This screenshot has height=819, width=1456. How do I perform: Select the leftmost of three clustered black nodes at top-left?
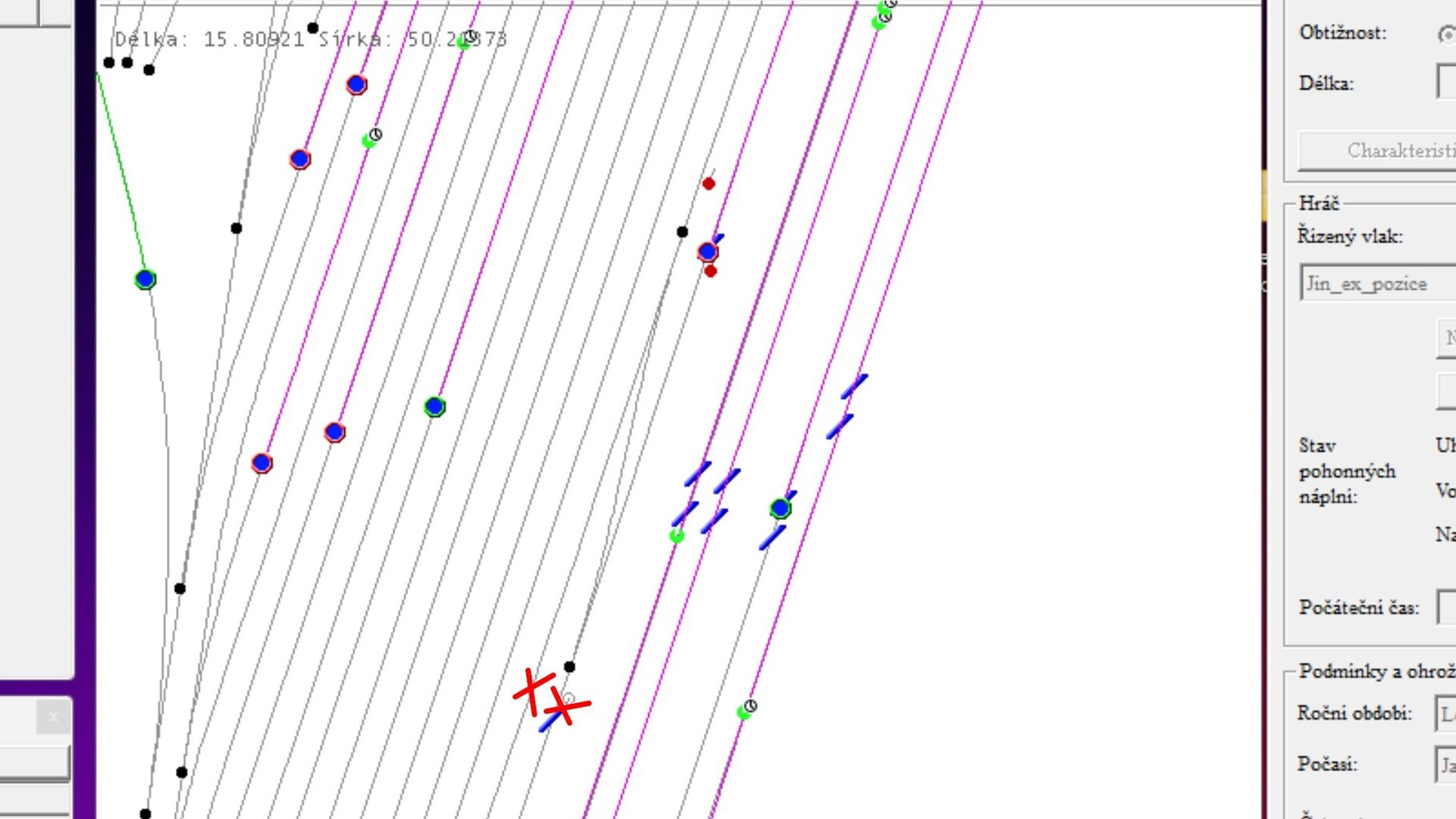109,62
